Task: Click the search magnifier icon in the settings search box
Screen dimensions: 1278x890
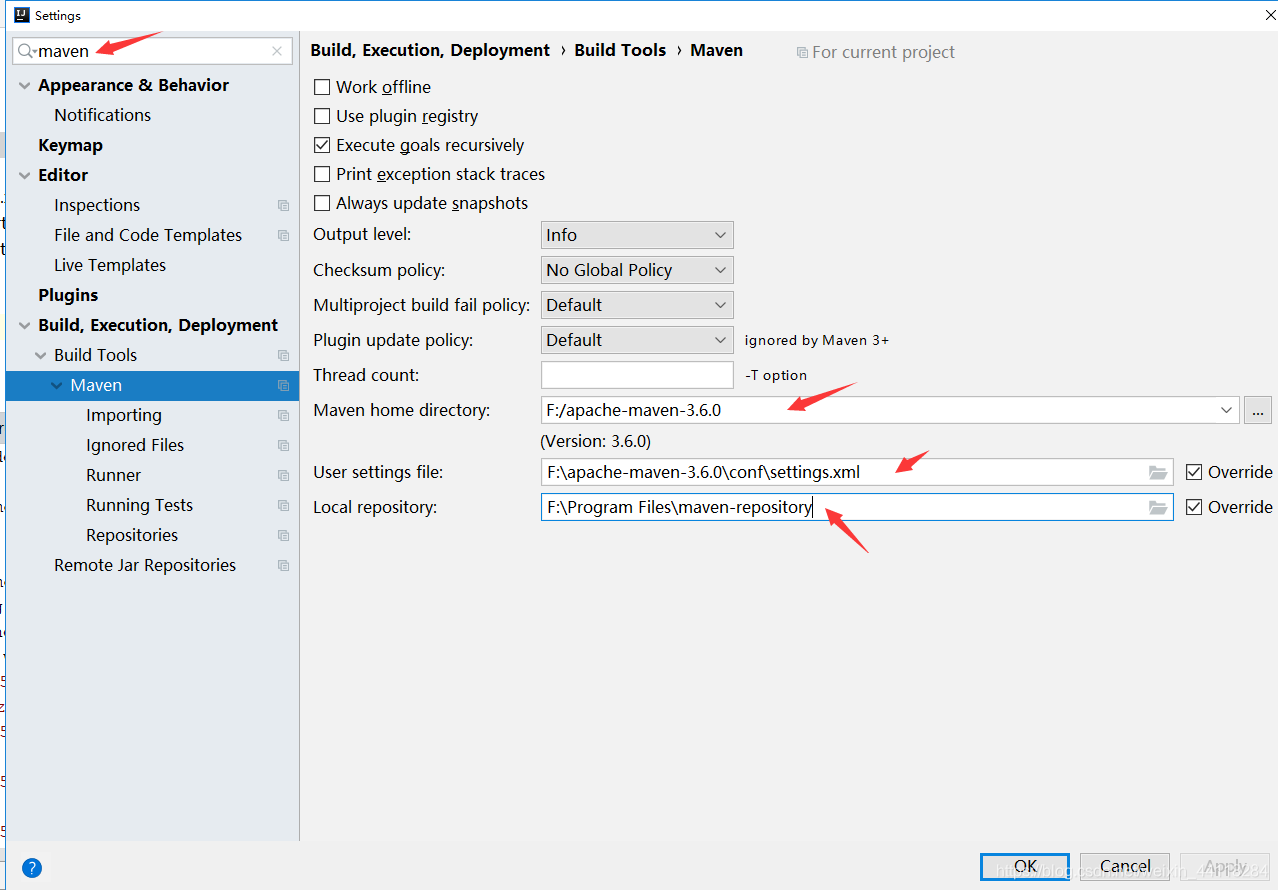Action: click(x=27, y=51)
